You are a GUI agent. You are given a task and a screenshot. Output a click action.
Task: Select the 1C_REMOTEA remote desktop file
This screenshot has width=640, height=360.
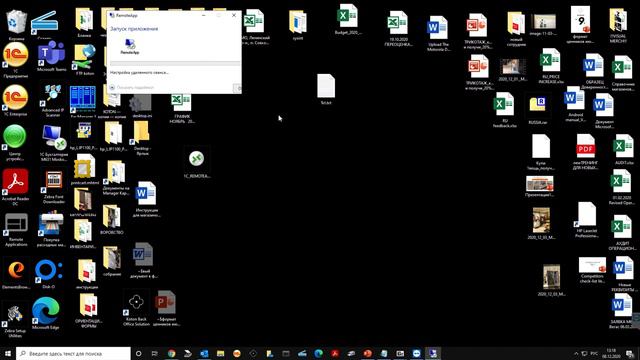[x=196, y=162]
